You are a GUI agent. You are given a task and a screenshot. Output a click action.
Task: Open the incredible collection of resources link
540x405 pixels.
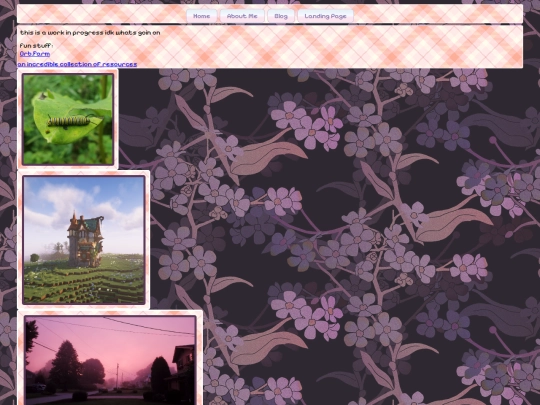click(77, 64)
